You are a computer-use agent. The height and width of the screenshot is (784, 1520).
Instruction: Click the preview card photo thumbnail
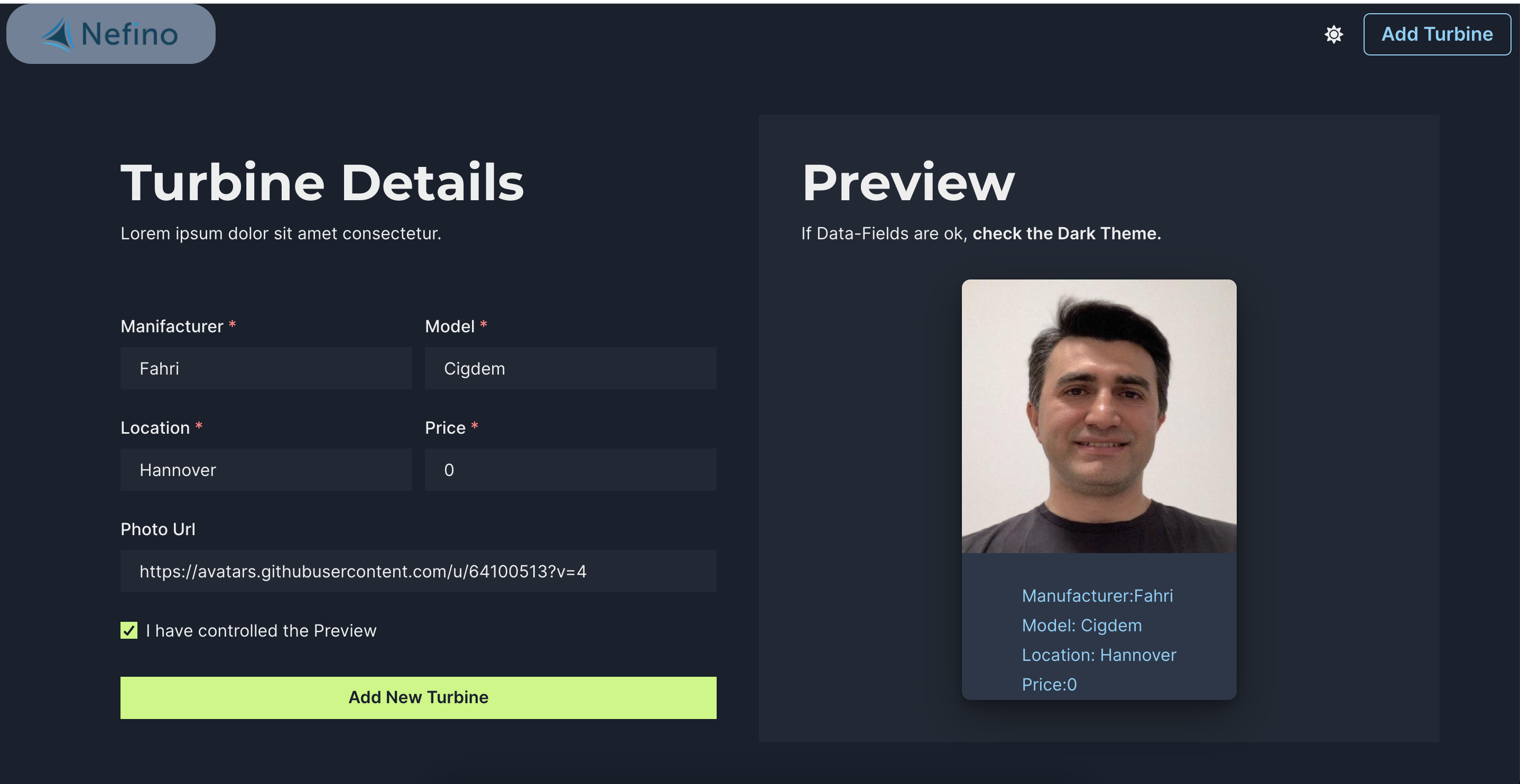(1099, 416)
